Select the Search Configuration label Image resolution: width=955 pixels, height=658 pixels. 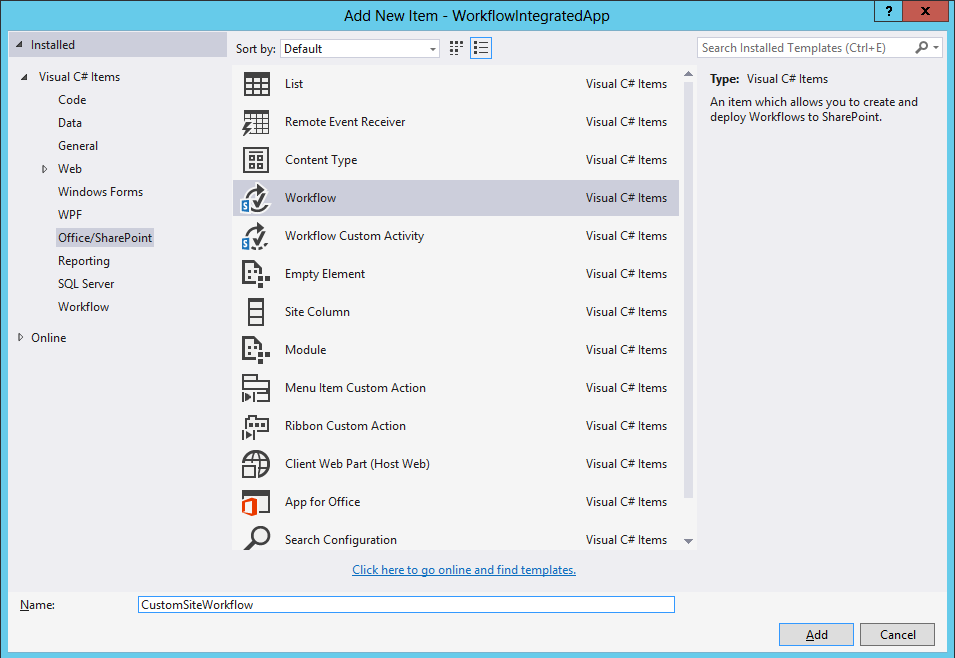pos(340,540)
